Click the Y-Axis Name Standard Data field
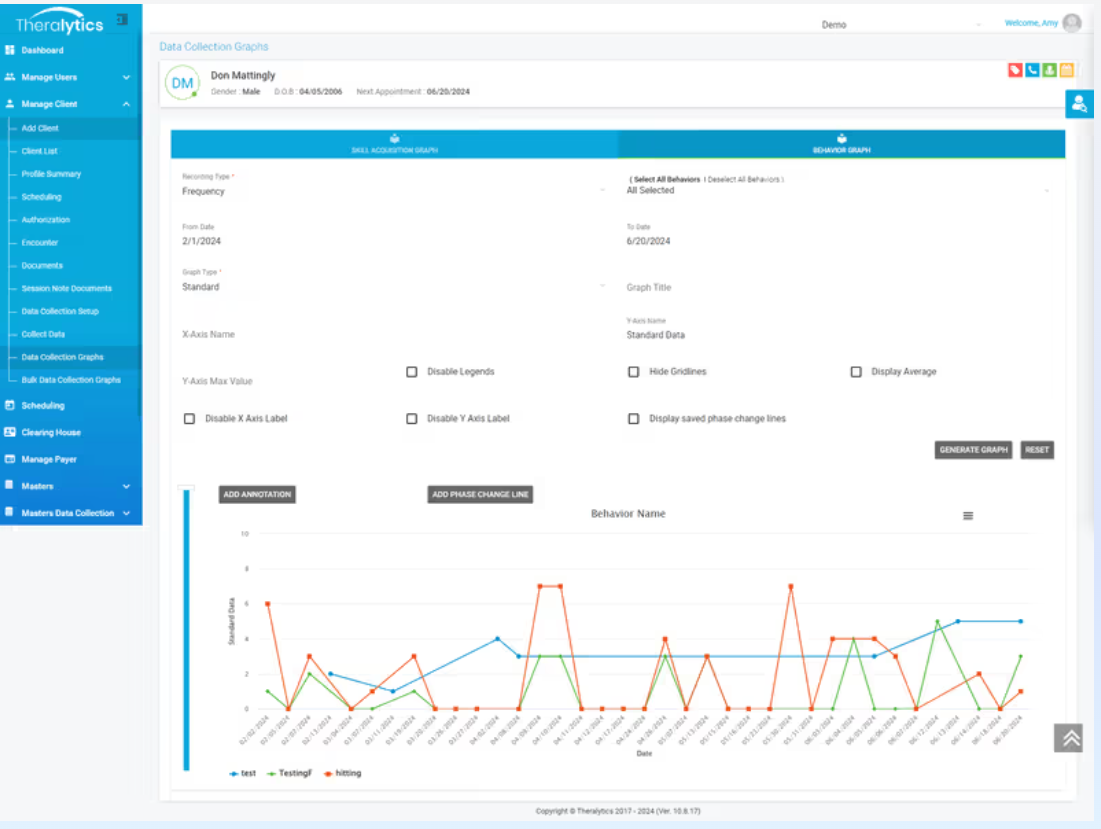This screenshot has height=829, width=1101. click(838, 335)
